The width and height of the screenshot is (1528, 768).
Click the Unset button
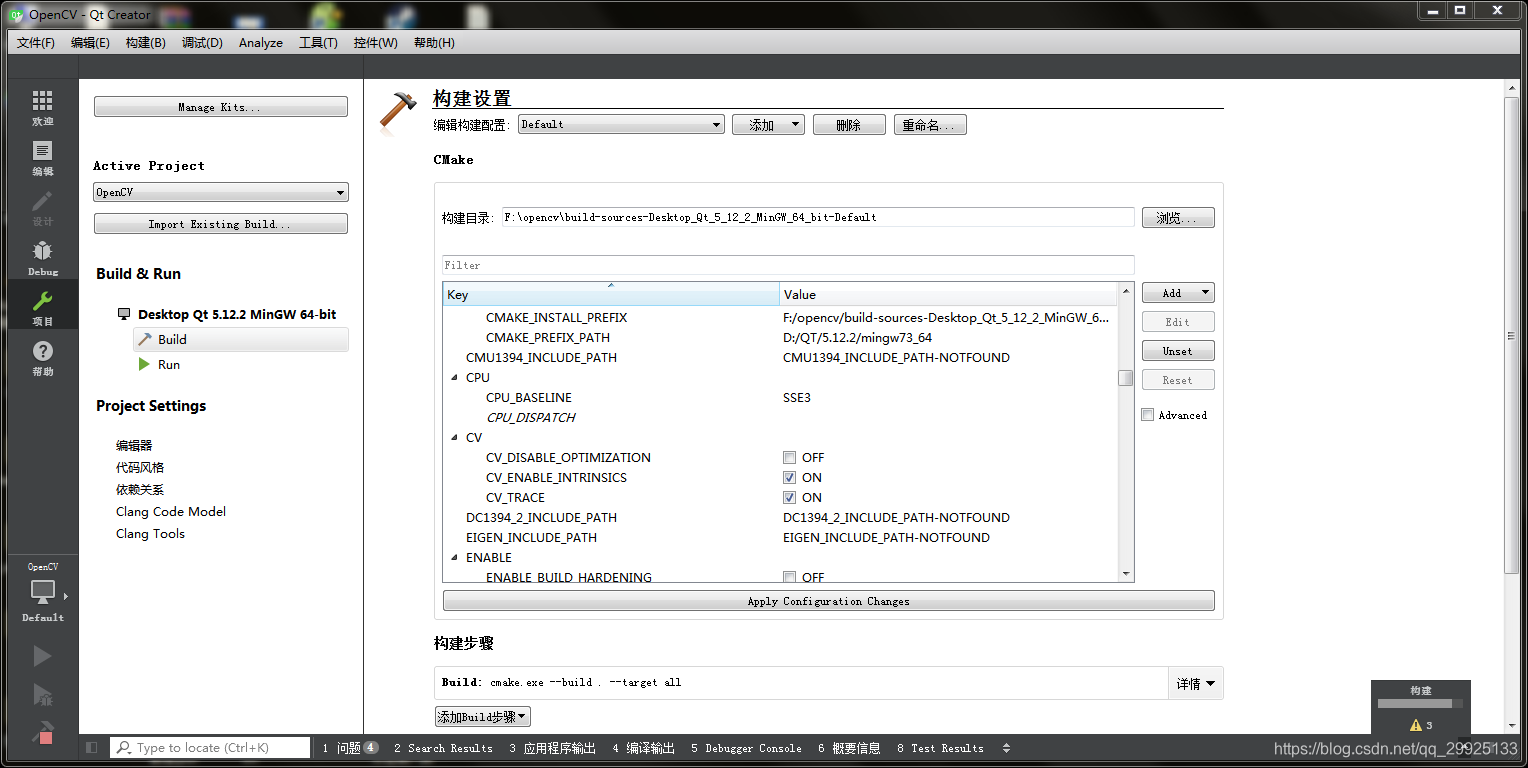(1178, 351)
